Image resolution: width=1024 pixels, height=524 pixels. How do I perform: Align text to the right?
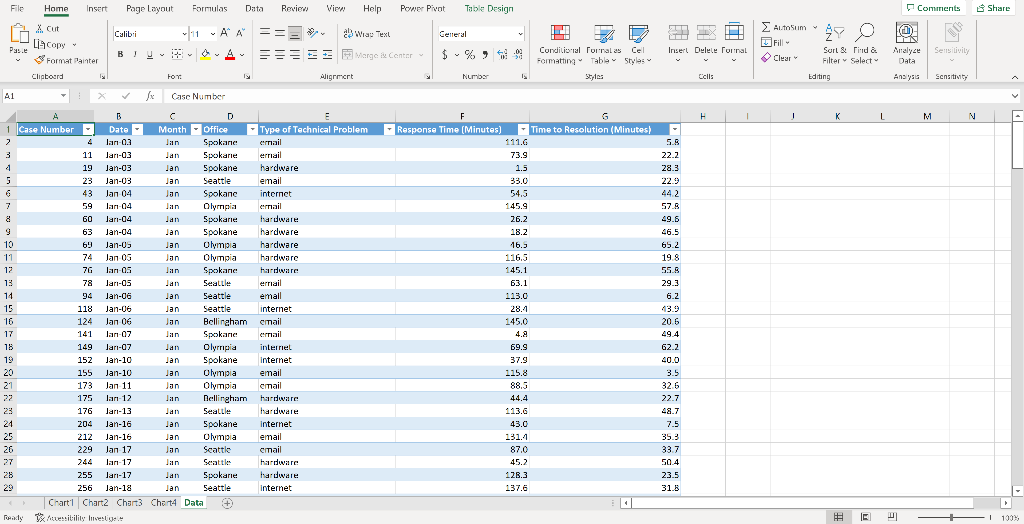click(295, 55)
